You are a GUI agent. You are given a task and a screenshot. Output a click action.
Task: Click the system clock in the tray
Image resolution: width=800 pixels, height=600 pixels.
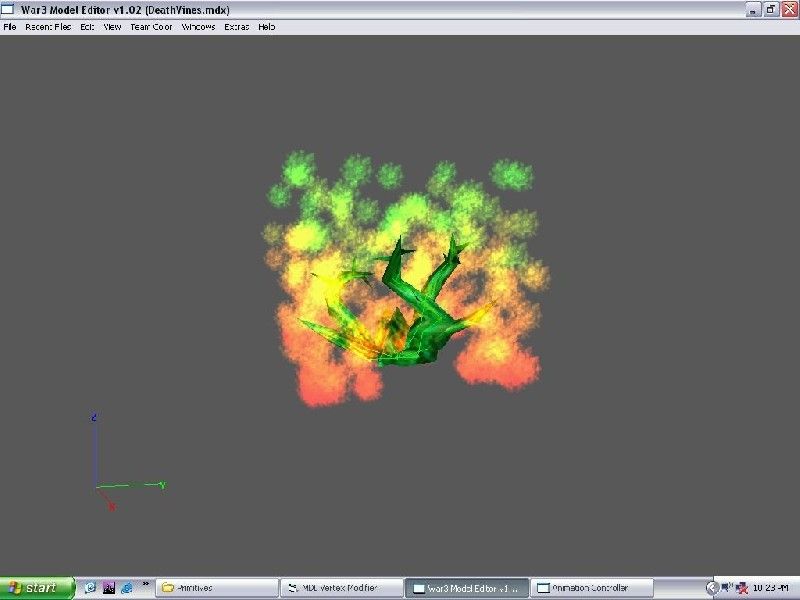click(x=770, y=588)
